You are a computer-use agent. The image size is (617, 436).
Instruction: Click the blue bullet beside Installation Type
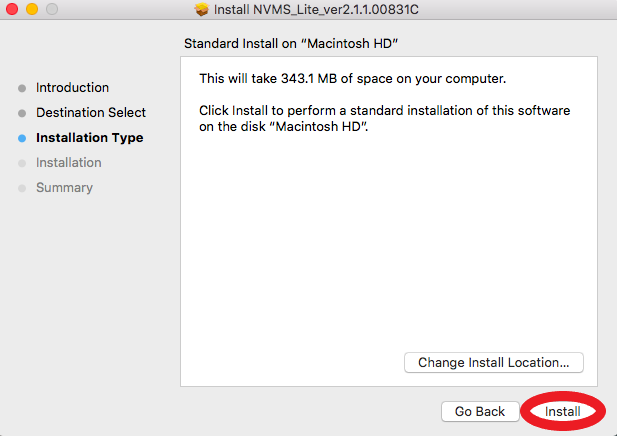(22, 138)
